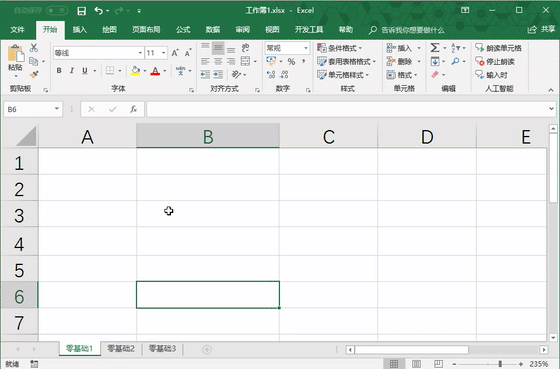Align text left
Viewport: 560px width, 369px height.
tap(205, 61)
